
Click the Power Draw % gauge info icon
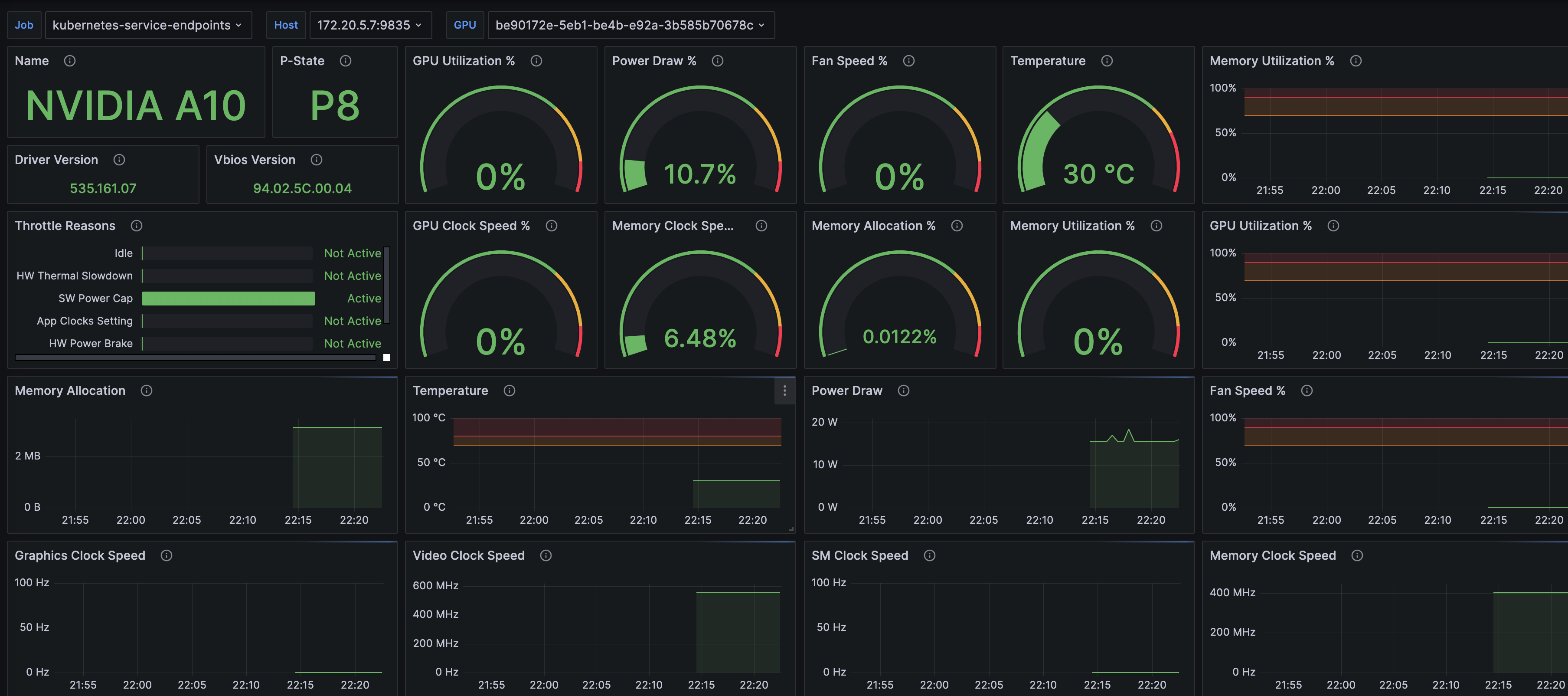pos(718,61)
